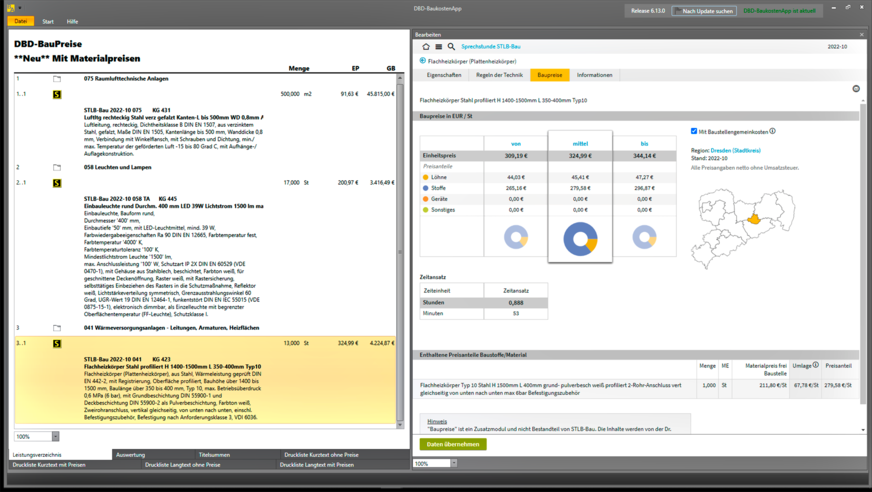Click the search magnifier icon

[451, 47]
